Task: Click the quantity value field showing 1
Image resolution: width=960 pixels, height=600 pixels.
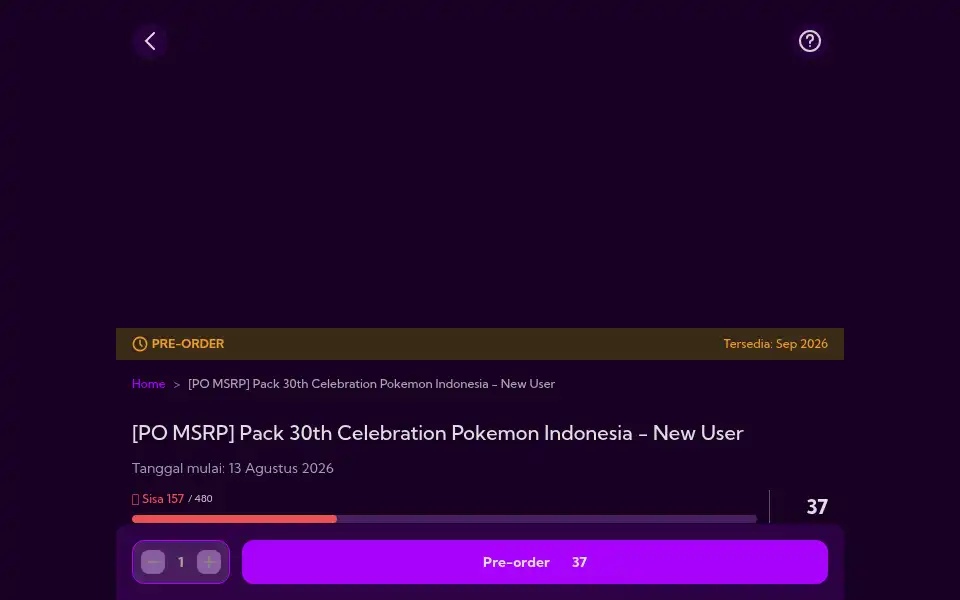Action: pyautogui.click(x=181, y=562)
